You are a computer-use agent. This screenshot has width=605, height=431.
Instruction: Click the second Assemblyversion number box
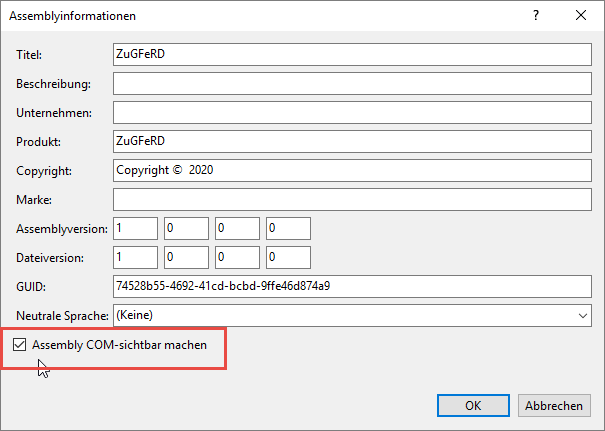click(185, 228)
